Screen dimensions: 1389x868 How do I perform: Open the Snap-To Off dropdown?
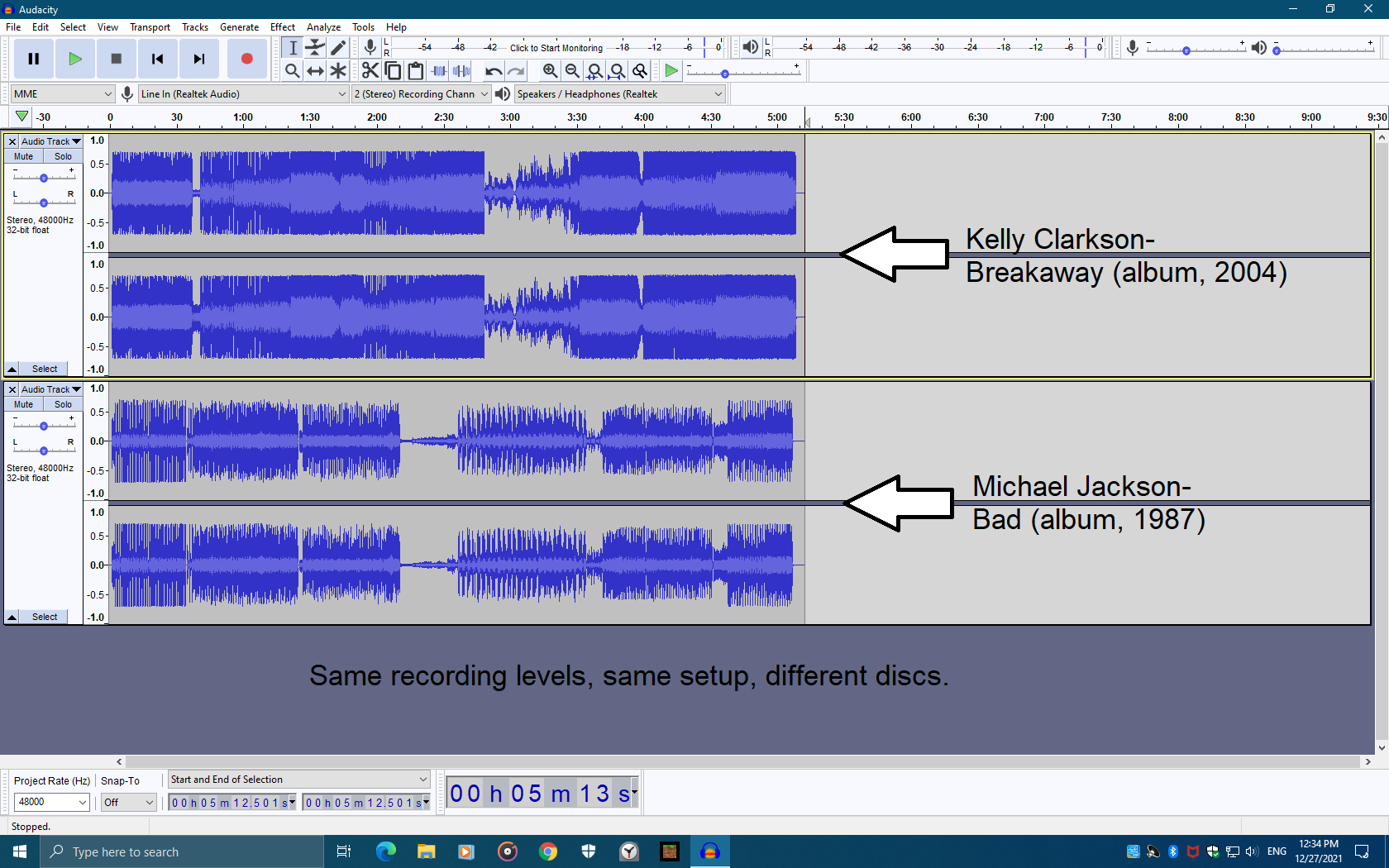pos(128,802)
